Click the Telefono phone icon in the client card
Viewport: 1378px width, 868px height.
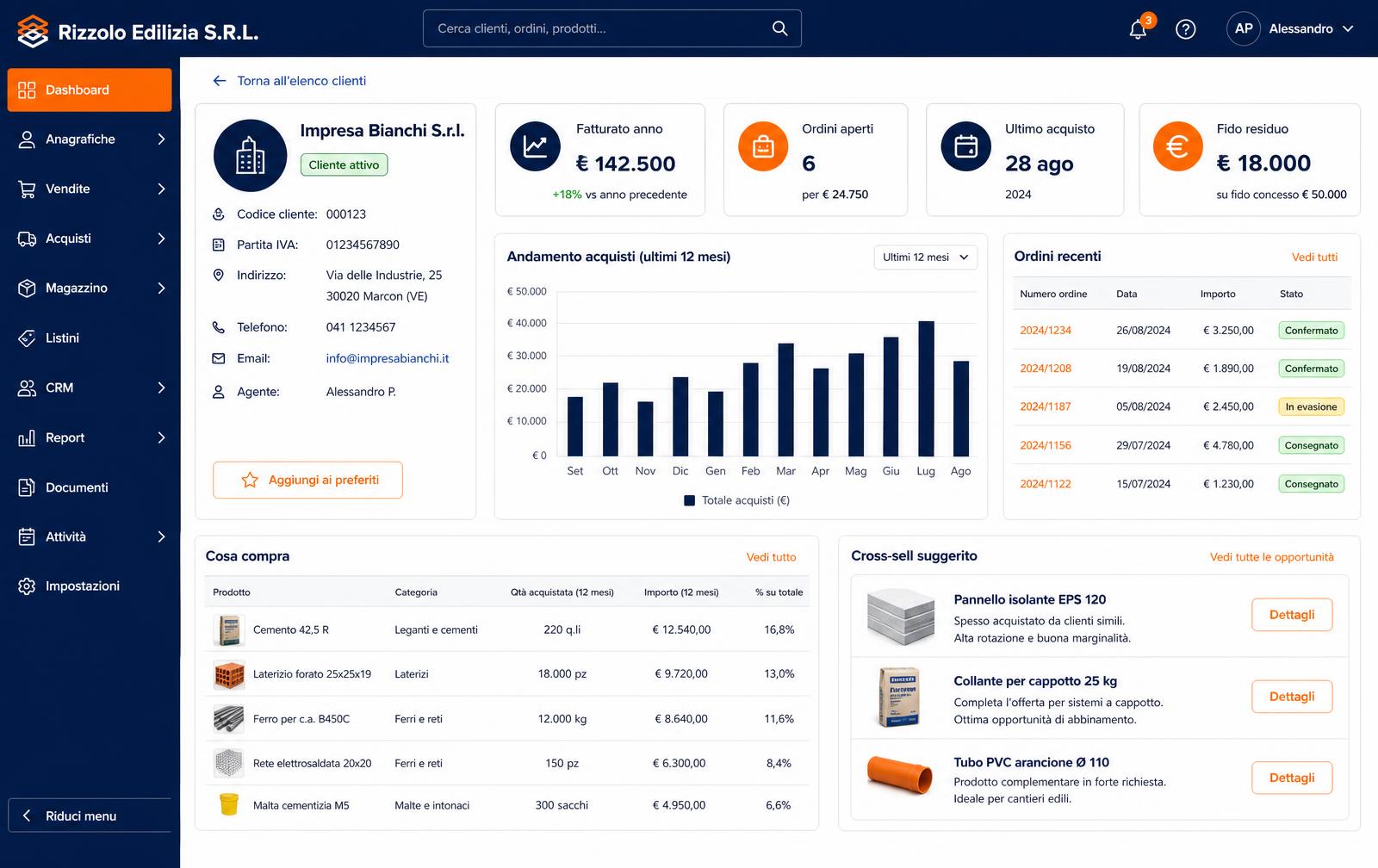pos(219,327)
